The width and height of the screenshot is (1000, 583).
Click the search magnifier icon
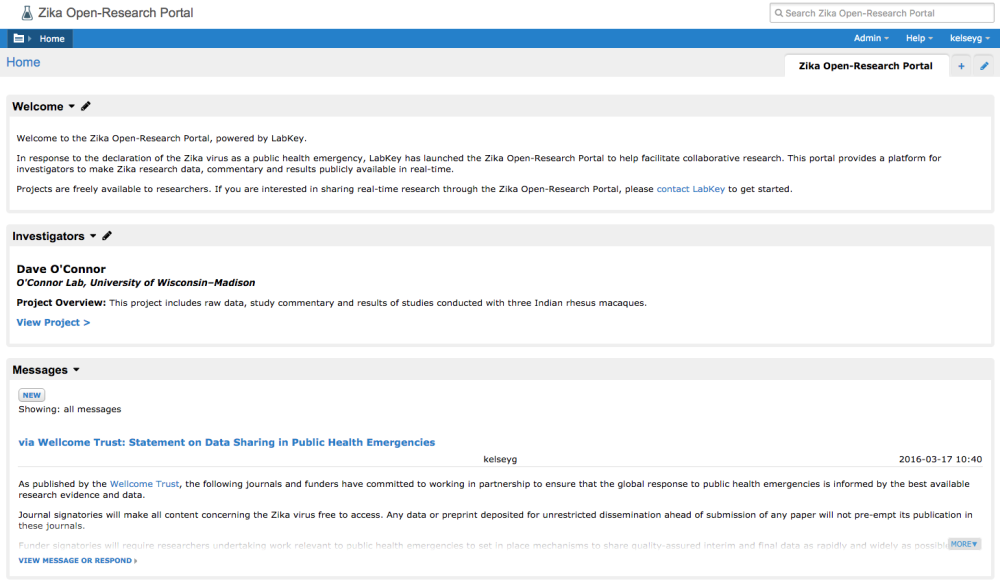point(779,13)
